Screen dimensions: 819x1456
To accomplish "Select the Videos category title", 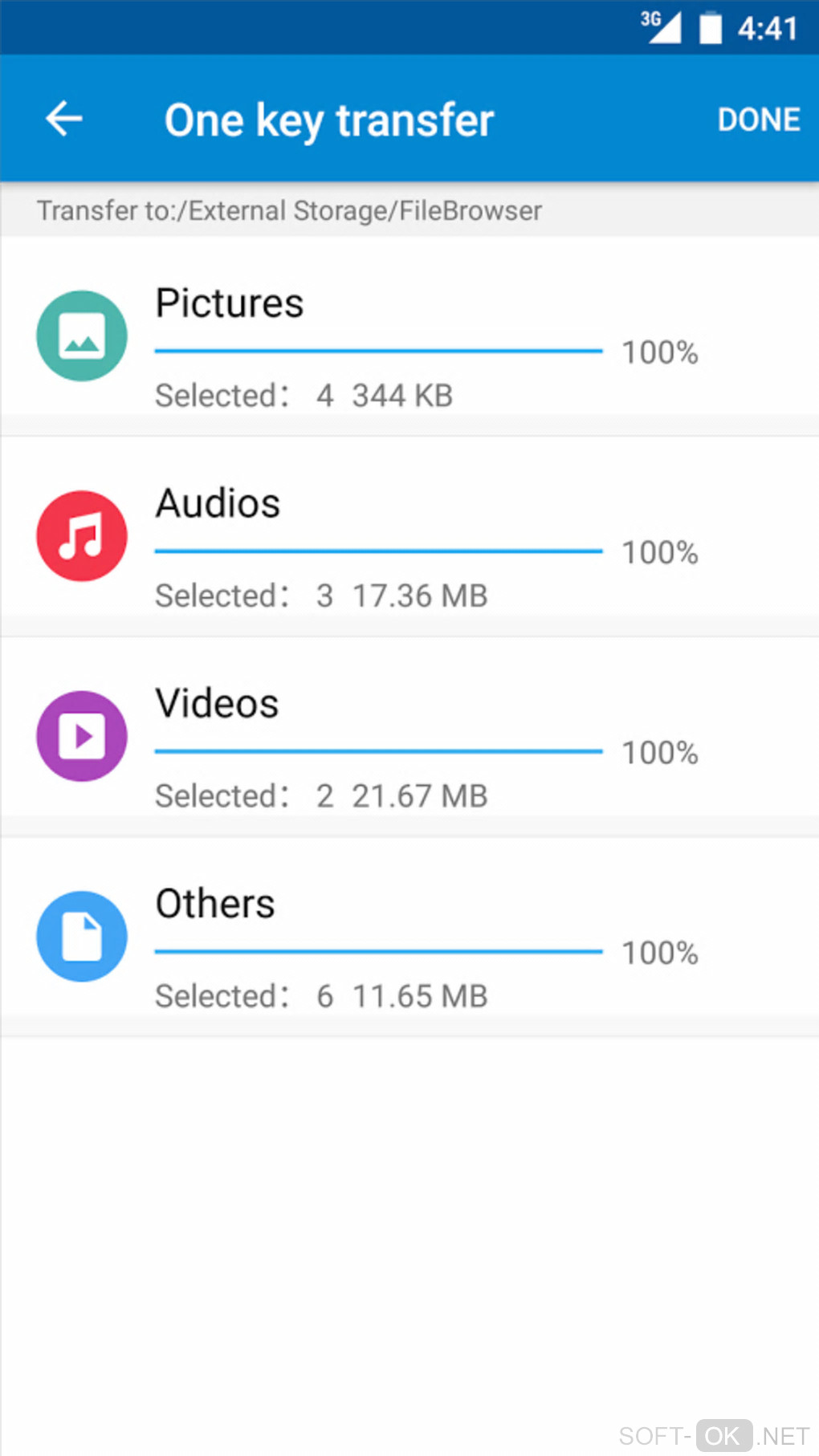I will click(x=217, y=703).
